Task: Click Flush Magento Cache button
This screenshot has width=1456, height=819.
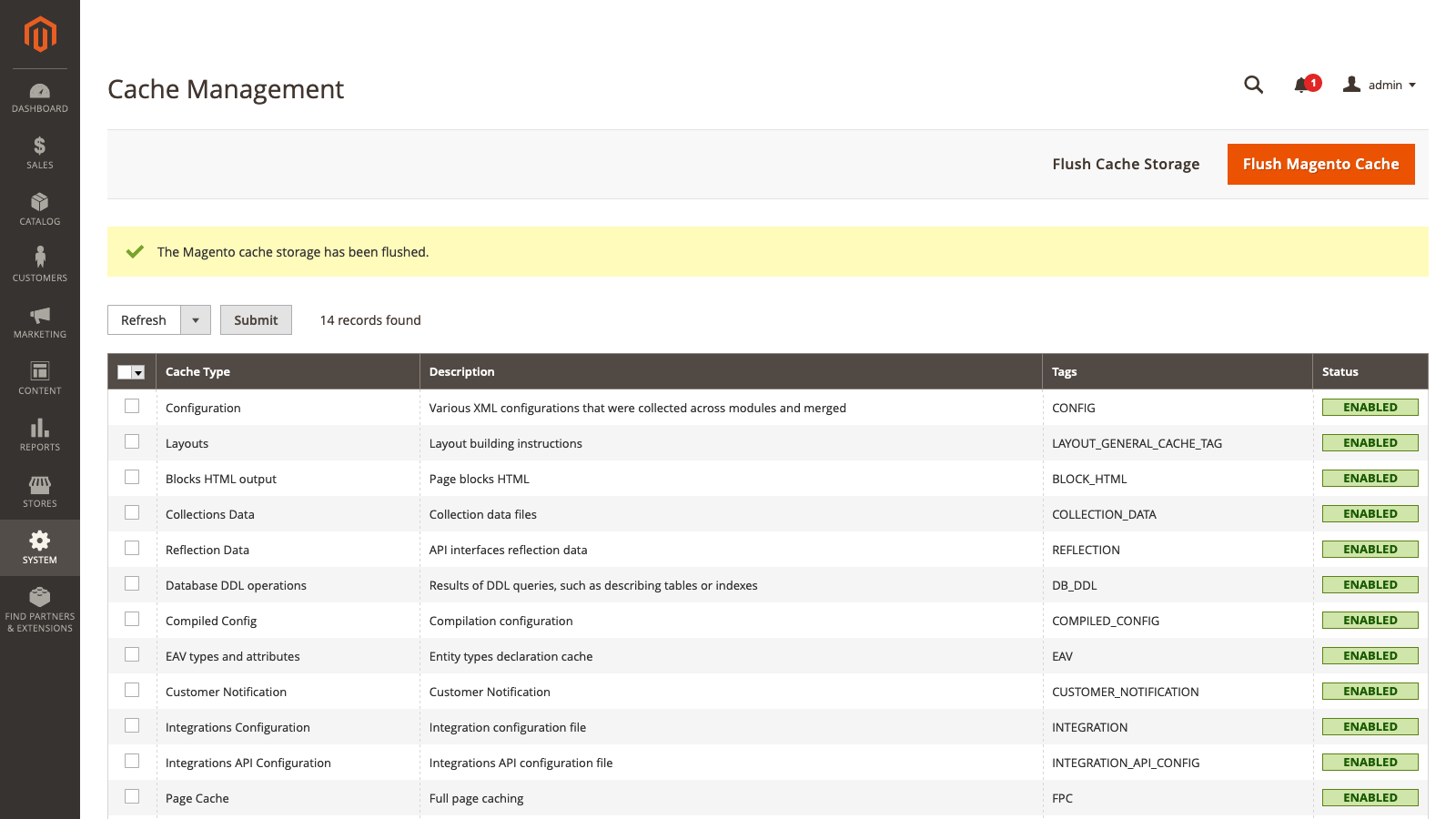Action: 1320,164
